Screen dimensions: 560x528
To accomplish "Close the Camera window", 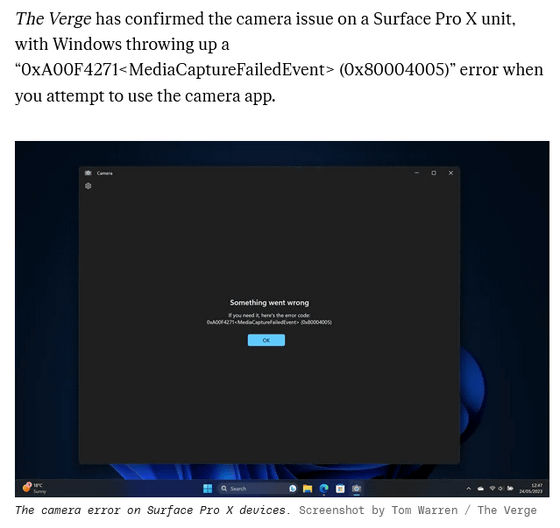I will (451, 173).
